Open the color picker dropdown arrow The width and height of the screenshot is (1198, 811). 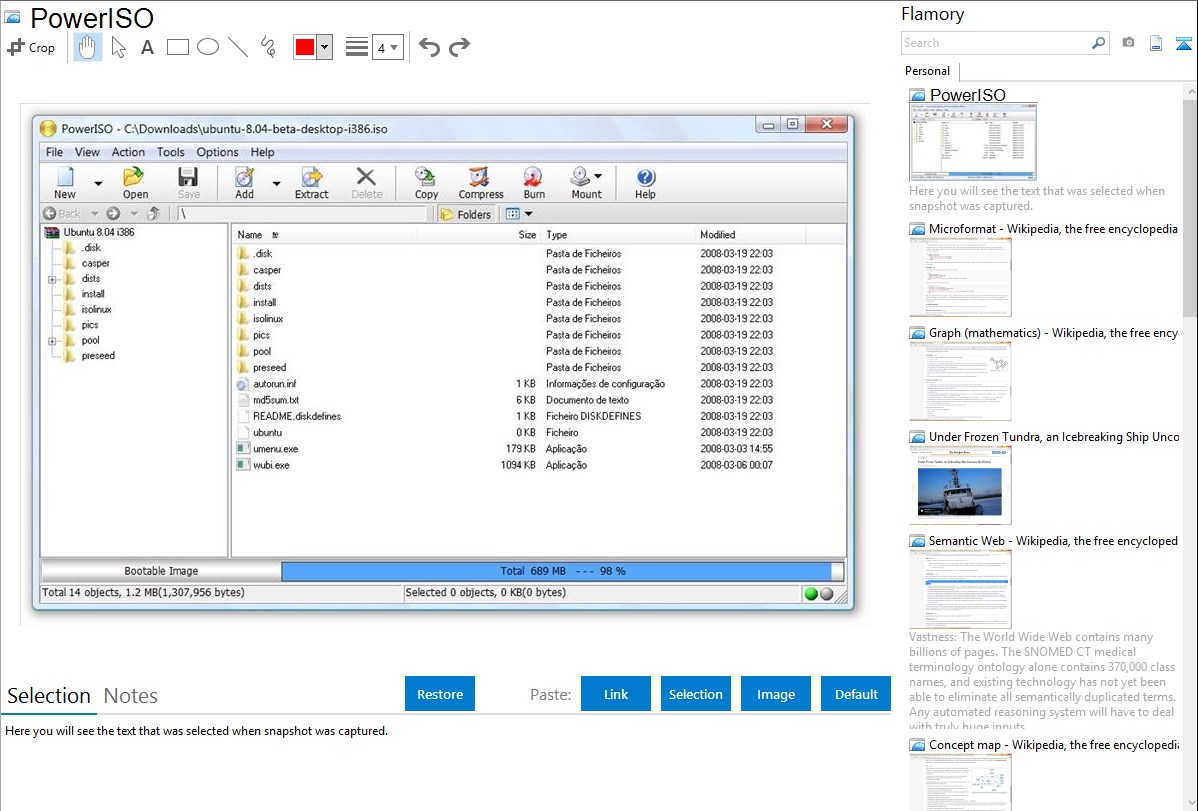[324, 47]
